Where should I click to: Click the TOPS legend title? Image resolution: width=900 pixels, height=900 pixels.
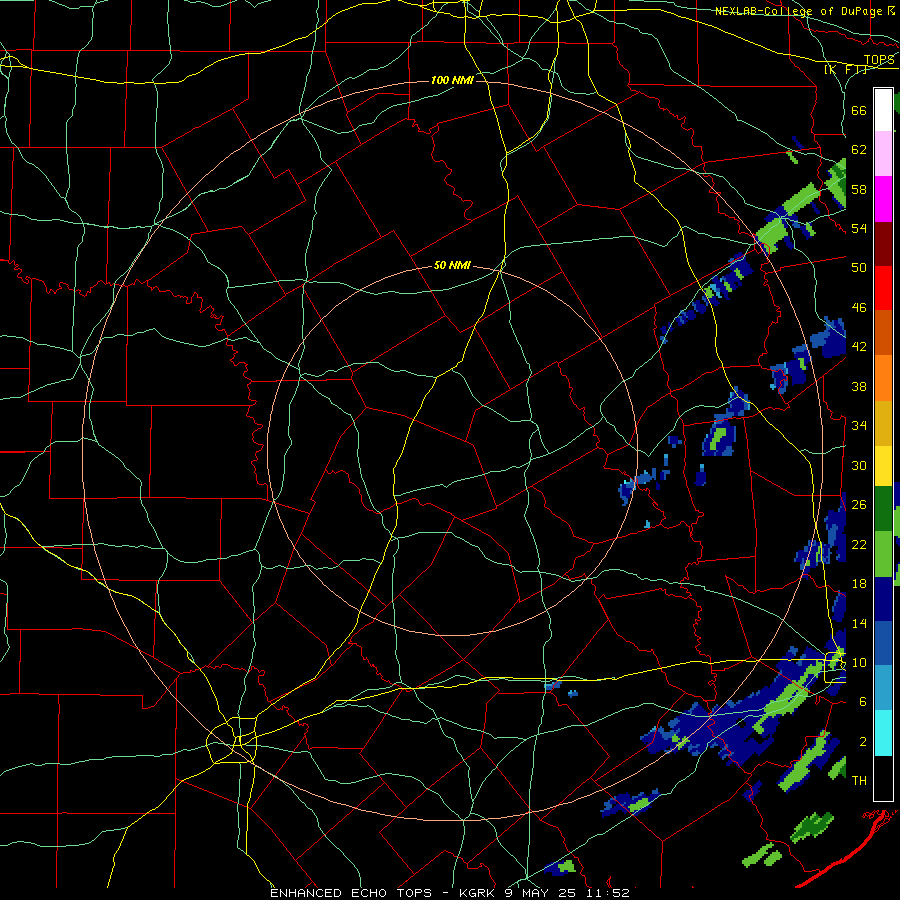pos(879,60)
